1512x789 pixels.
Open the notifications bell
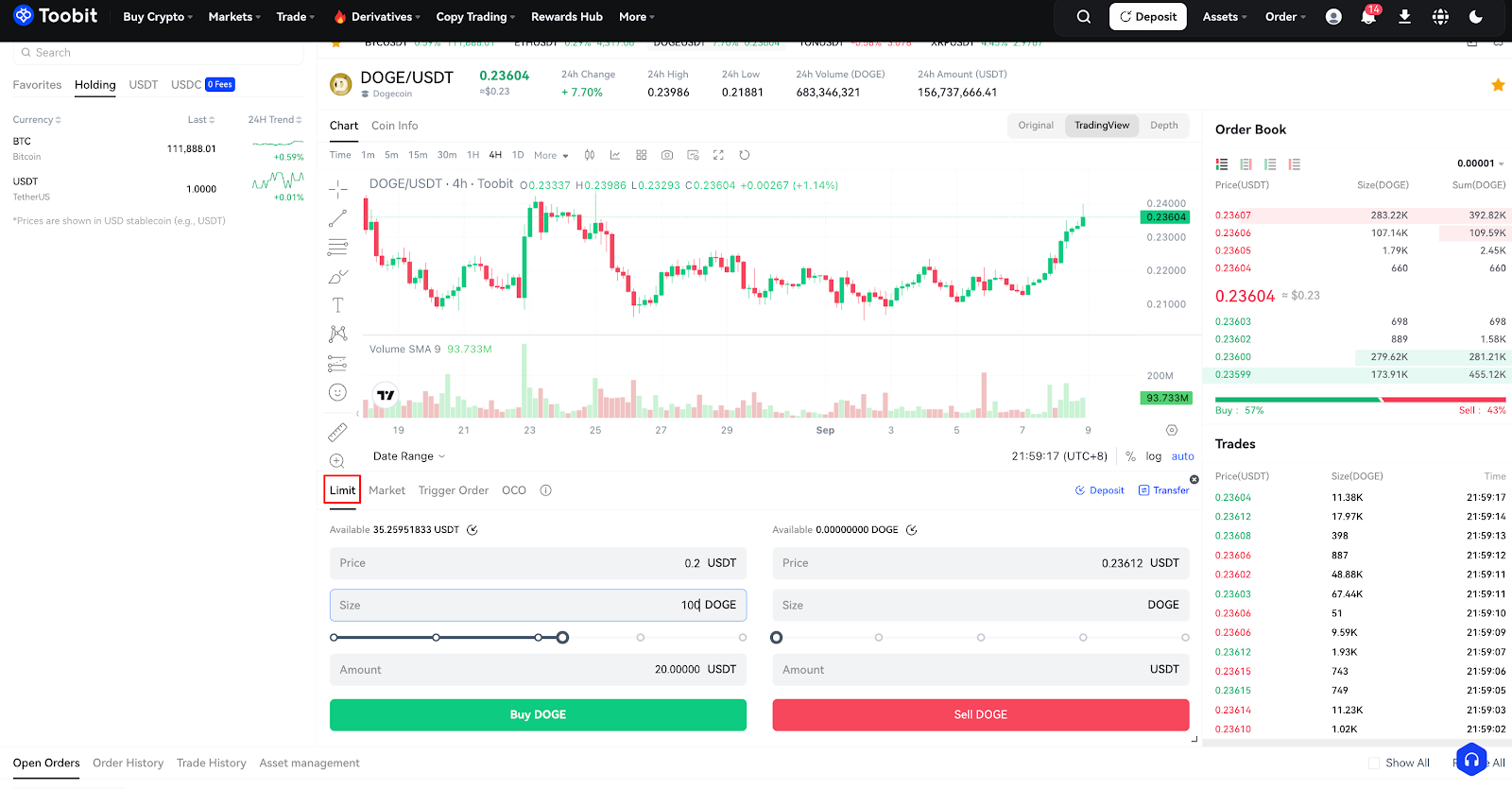click(1368, 17)
